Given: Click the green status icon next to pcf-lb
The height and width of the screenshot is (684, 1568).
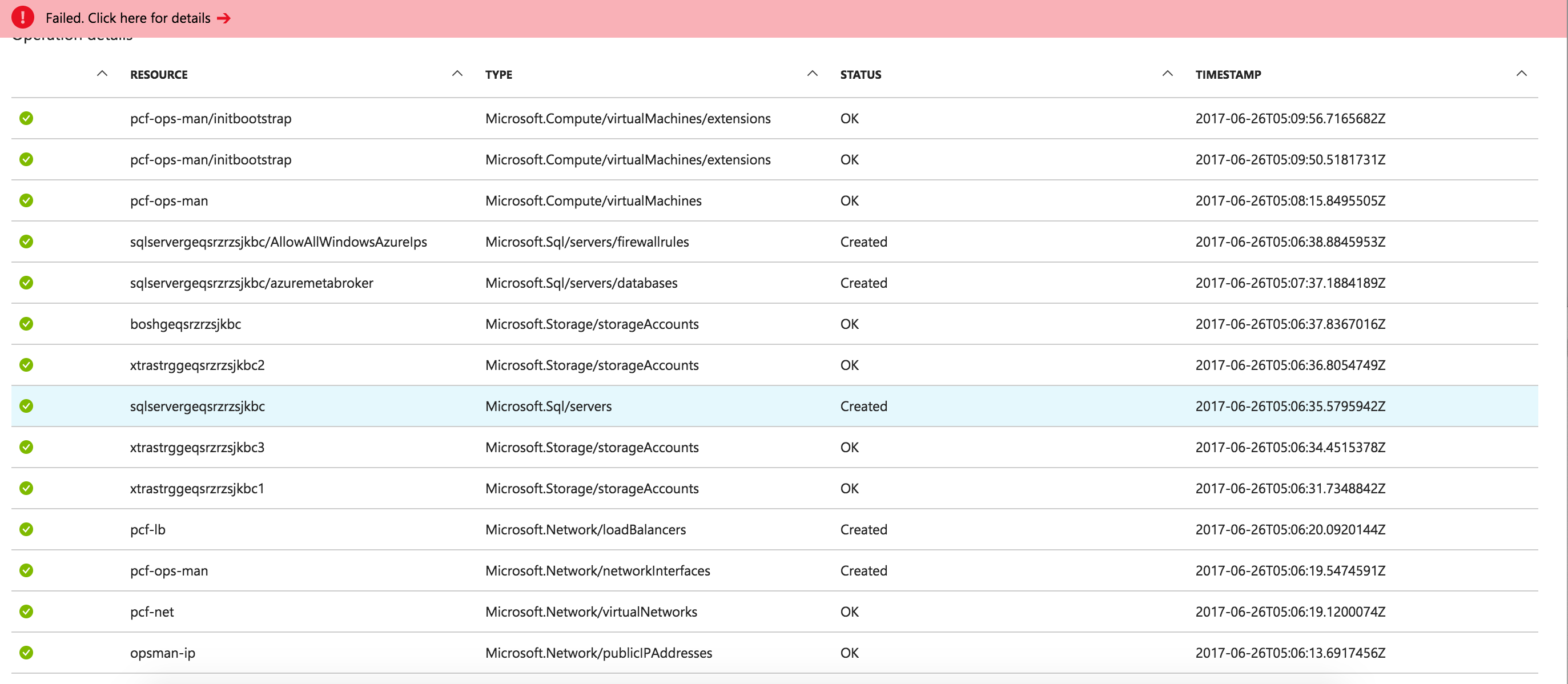Looking at the screenshot, I should 26,529.
